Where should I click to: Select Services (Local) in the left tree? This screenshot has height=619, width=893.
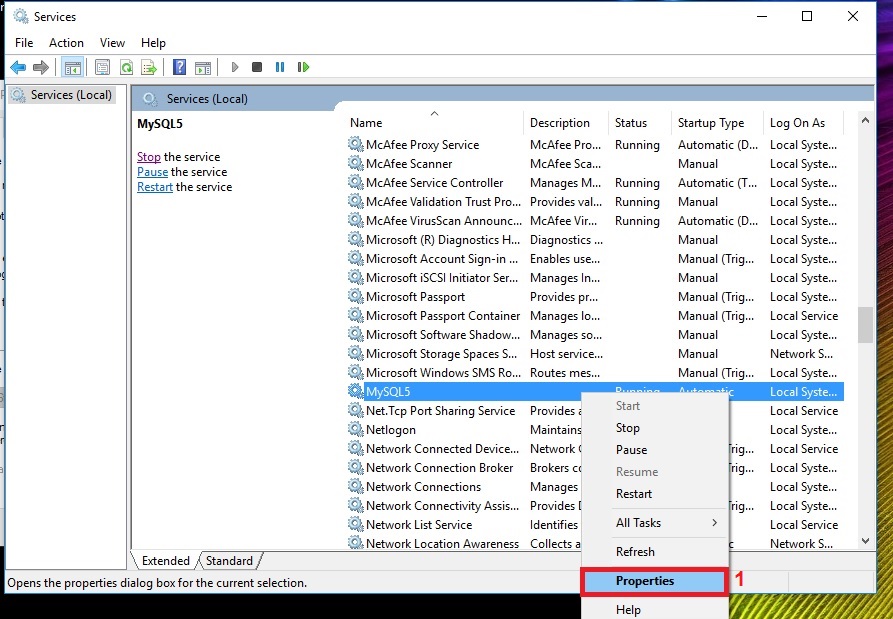[x=71, y=95]
